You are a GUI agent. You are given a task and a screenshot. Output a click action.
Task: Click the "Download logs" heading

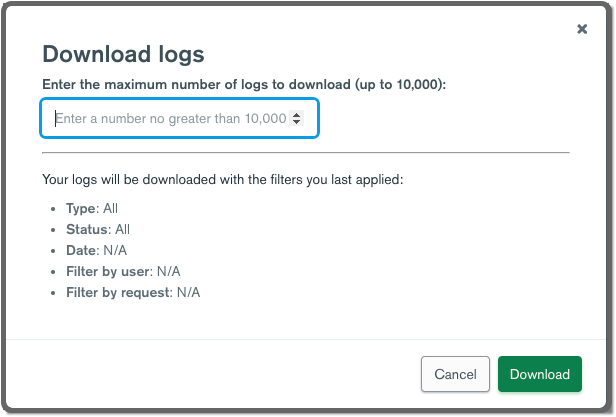pyautogui.click(x=124, y=54)
